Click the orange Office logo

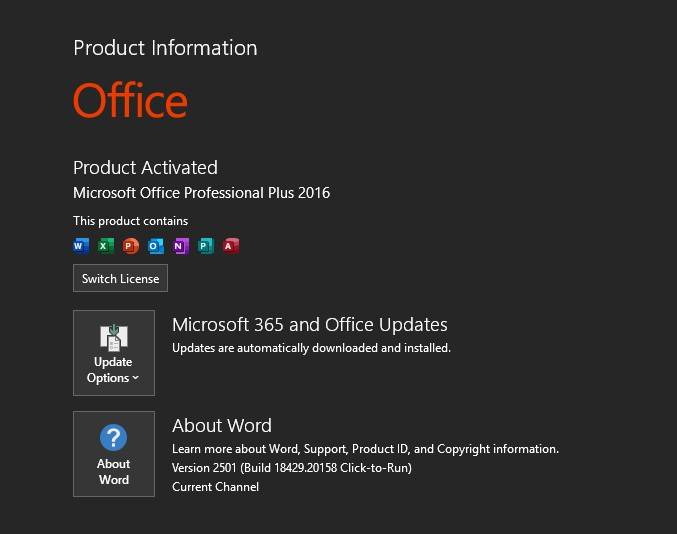click(x=130, y=102)
